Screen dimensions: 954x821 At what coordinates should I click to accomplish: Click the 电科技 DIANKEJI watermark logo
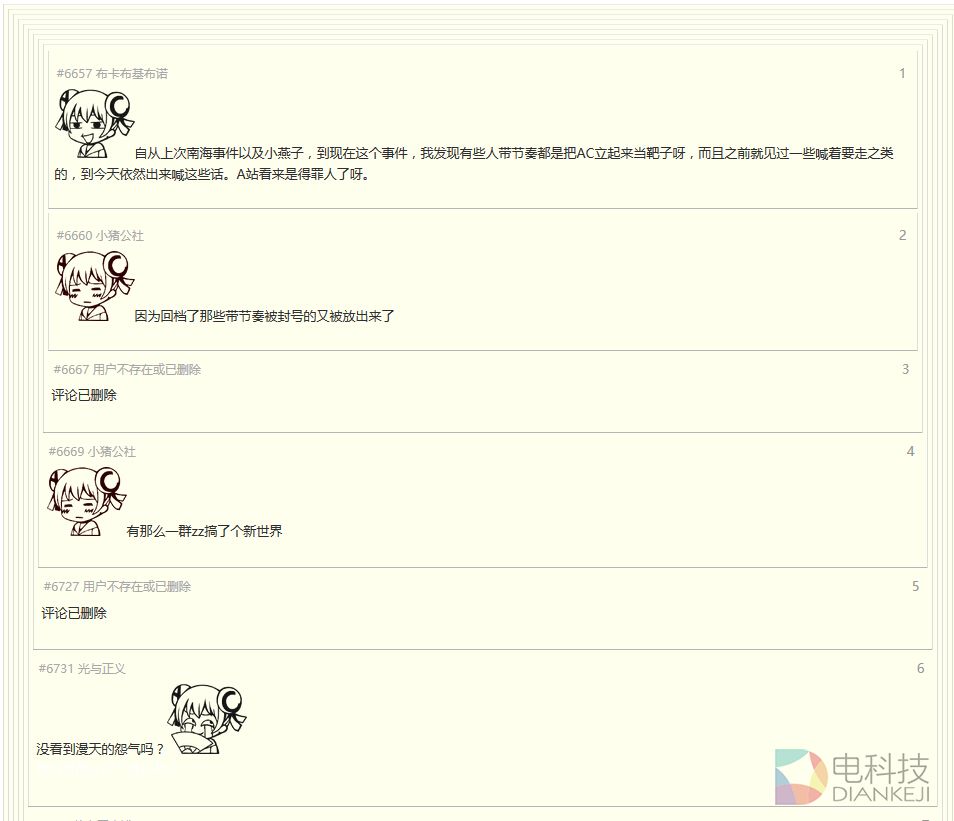click(852, 777)
